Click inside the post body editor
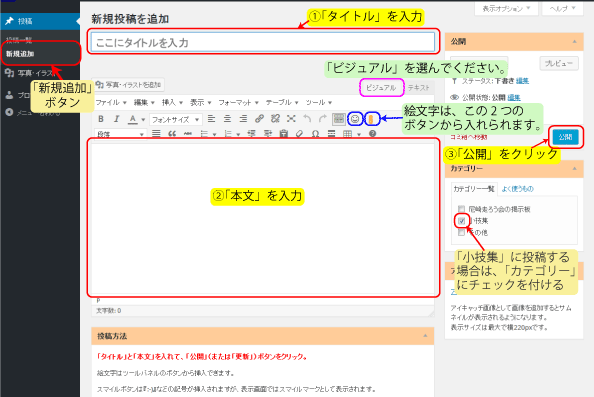Screen dimensions: 594x397 point(263,219)
